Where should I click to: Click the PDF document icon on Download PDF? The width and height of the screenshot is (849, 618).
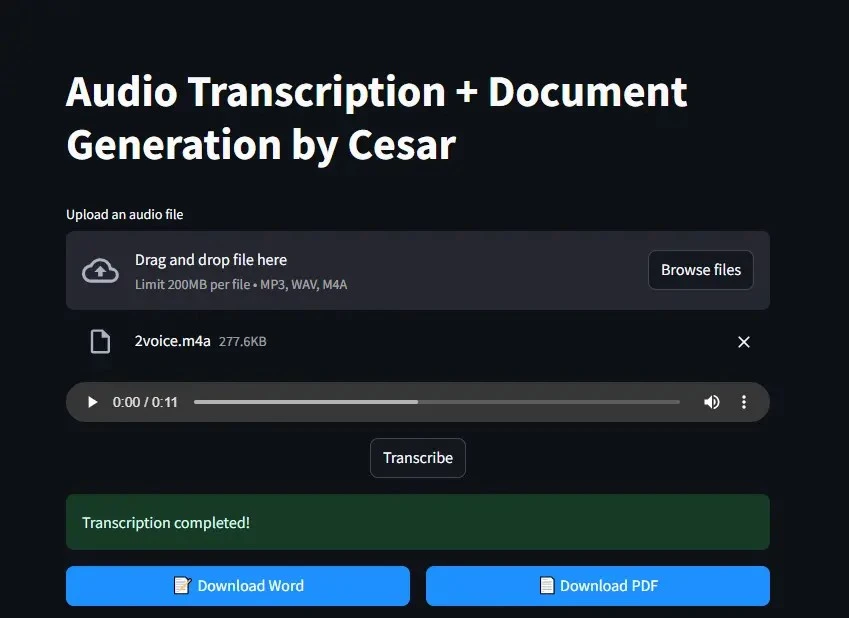(x=546, y=586)
